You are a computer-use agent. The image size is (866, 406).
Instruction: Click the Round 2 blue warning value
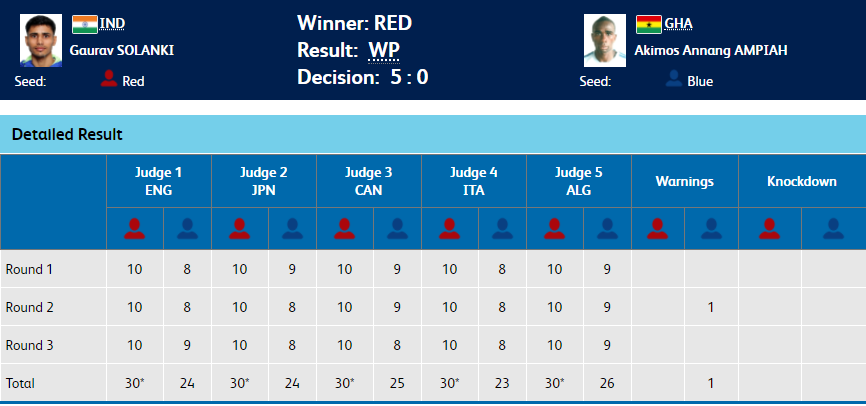click(710, 306)
